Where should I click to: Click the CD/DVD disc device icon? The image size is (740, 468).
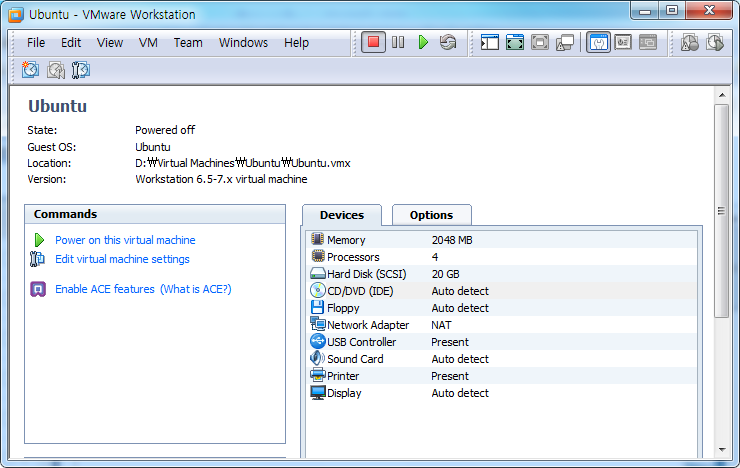pos(318,290)
